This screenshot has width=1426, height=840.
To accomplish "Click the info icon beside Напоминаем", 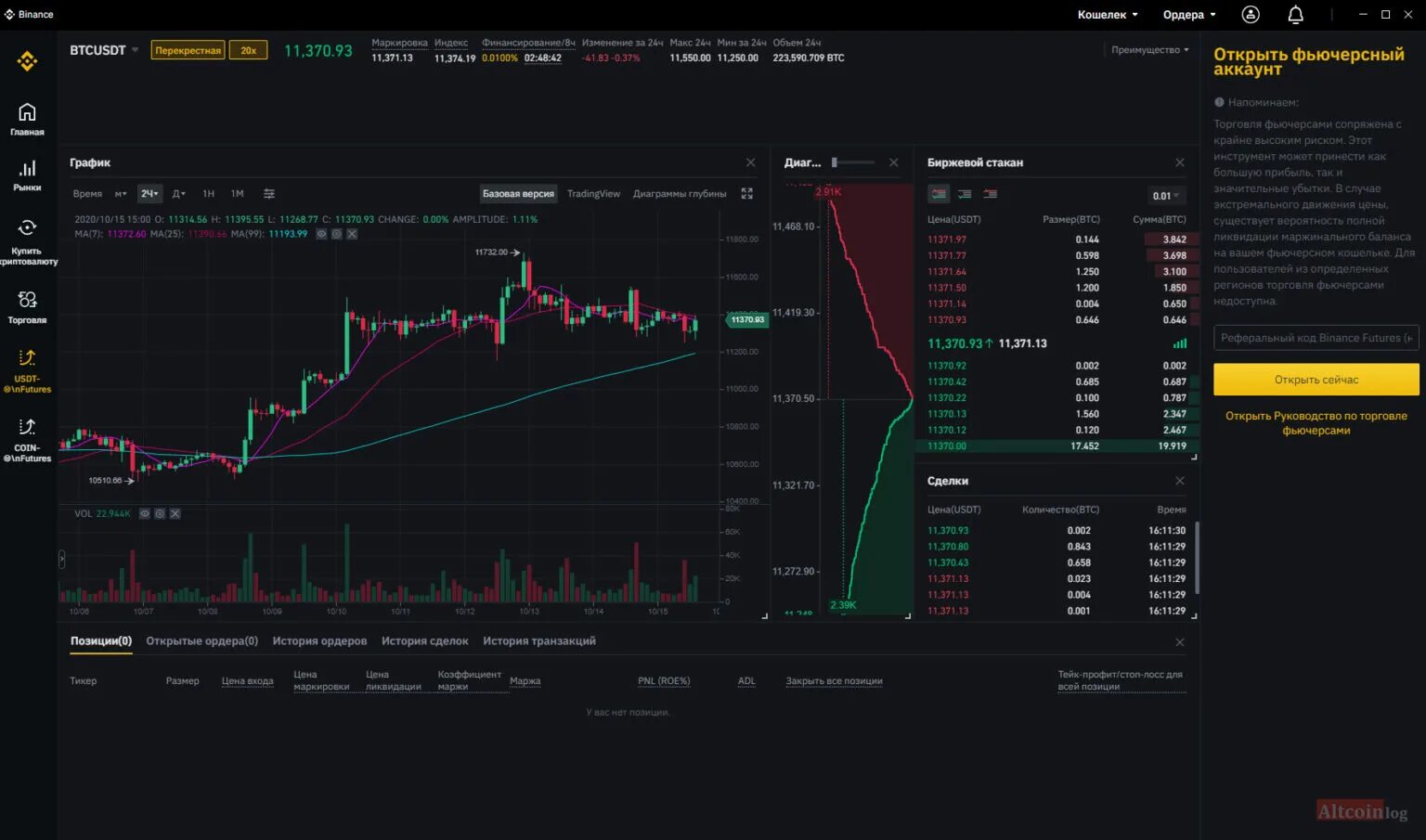I will point(1219,102).
